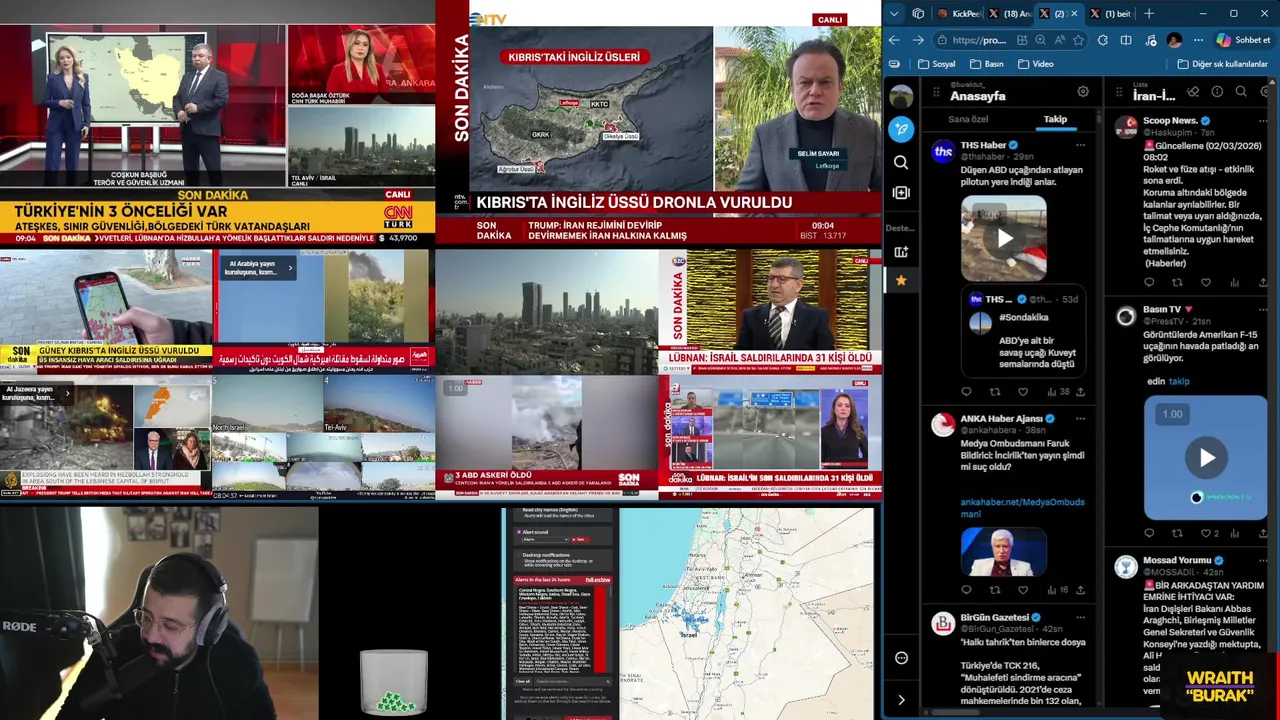Open the account avatar atop X sidebar

pos(901,96)
